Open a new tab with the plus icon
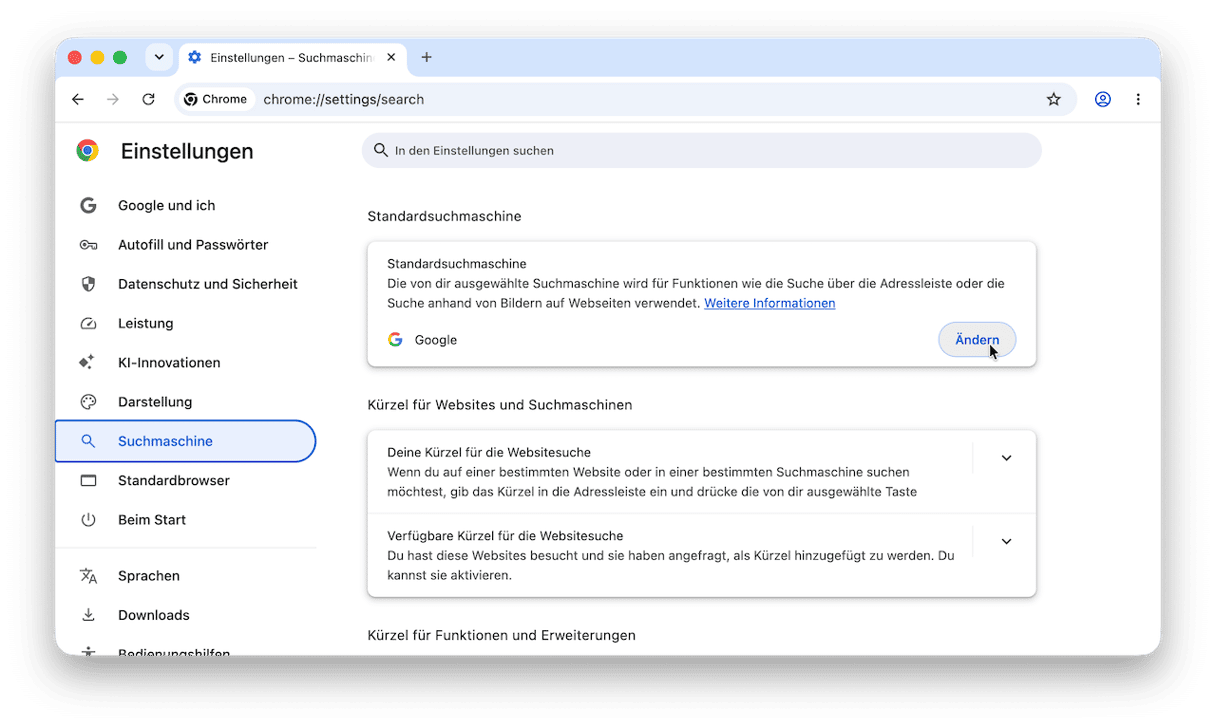The width and height of the screenshot is (1216, 728). pyautogui.click(x=426, y=57)
